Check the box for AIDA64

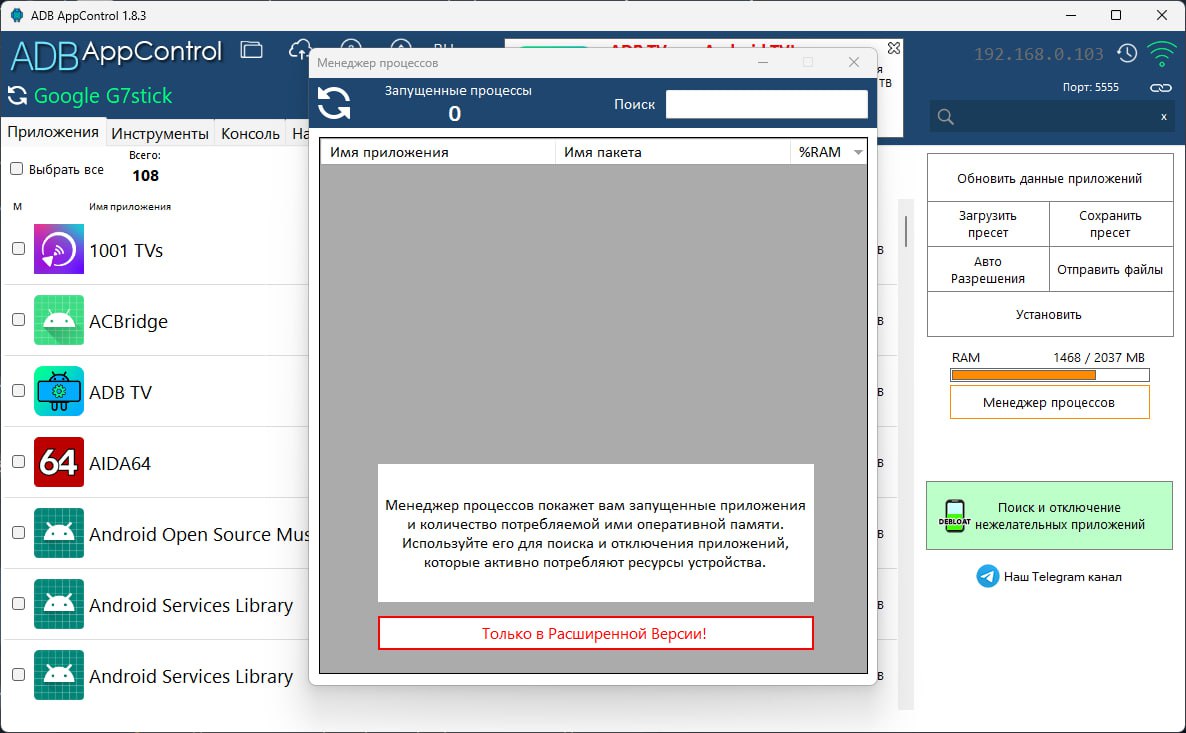point(19,462)
